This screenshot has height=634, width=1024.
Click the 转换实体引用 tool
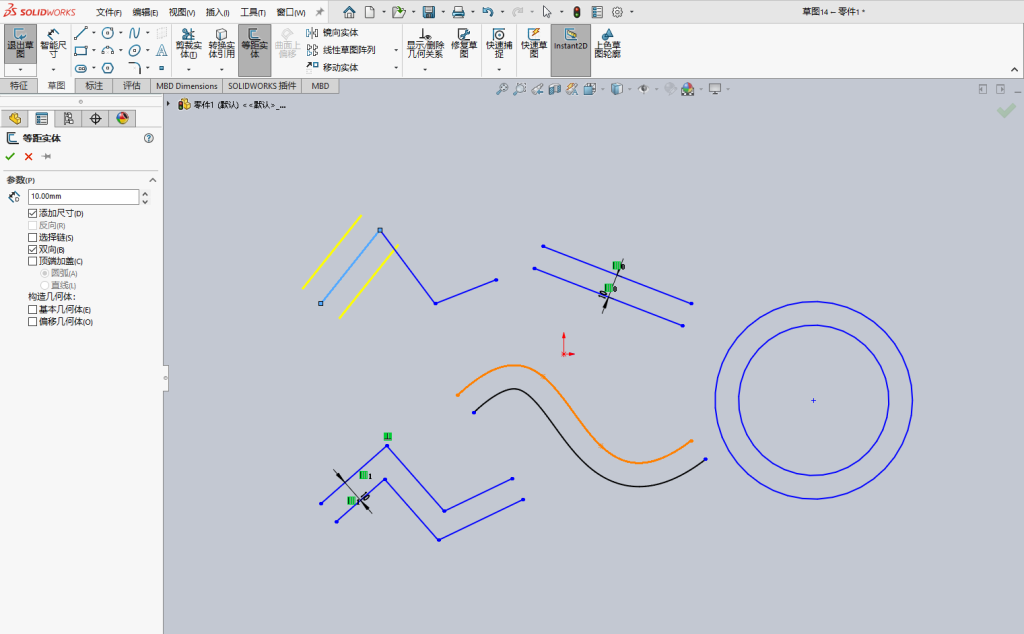coord(221,43)
